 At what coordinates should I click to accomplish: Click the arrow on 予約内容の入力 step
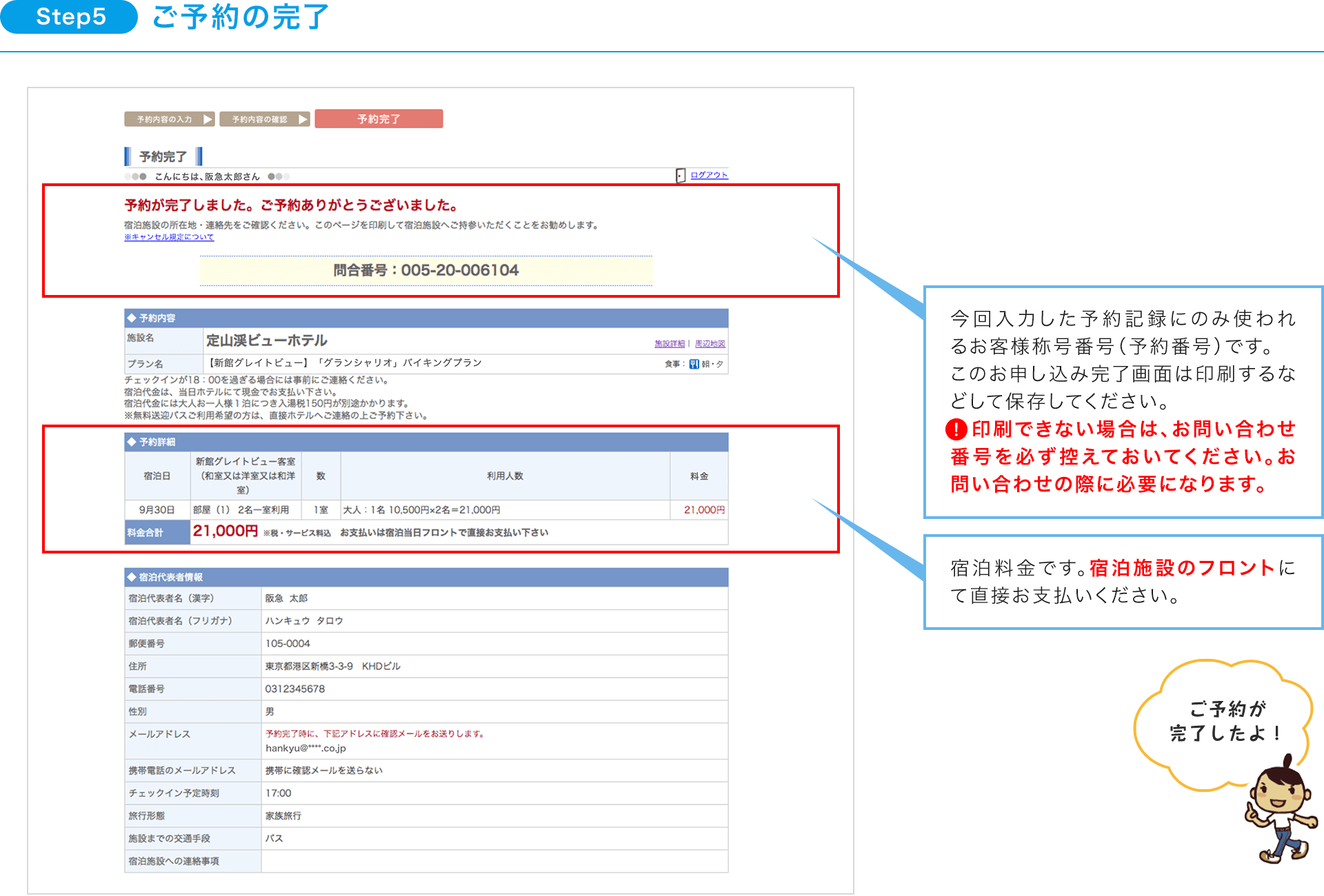pyautogui.click(x=208, y=119)
